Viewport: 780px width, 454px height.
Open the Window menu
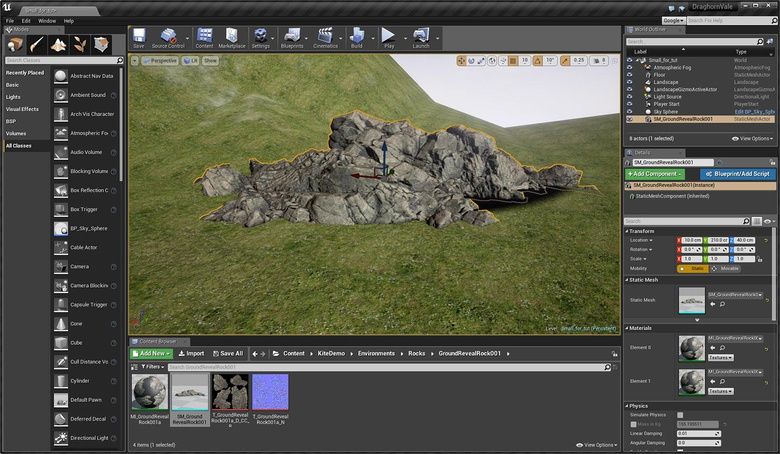pos(47,21)
